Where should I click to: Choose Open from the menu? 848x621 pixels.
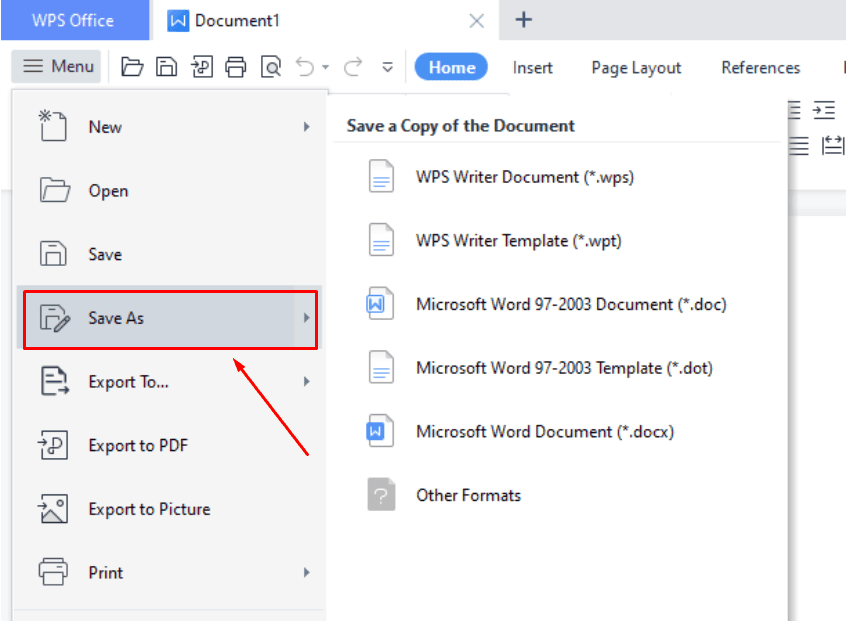pos(169,190)
